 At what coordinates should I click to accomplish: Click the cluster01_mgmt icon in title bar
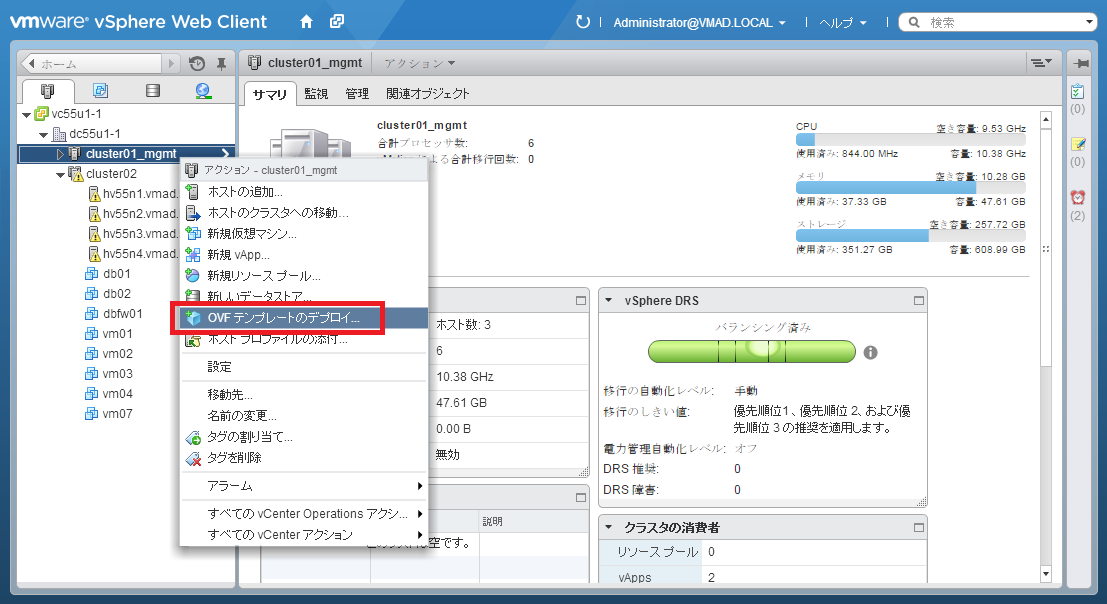point(254,63)
